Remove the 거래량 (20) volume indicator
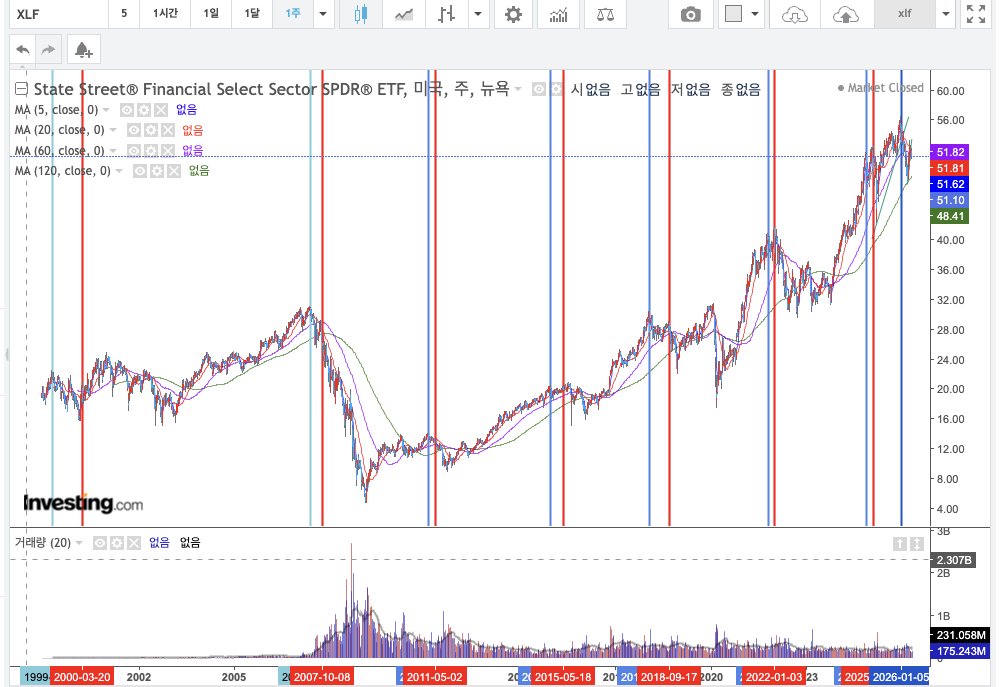 click(x=133, y=543)
